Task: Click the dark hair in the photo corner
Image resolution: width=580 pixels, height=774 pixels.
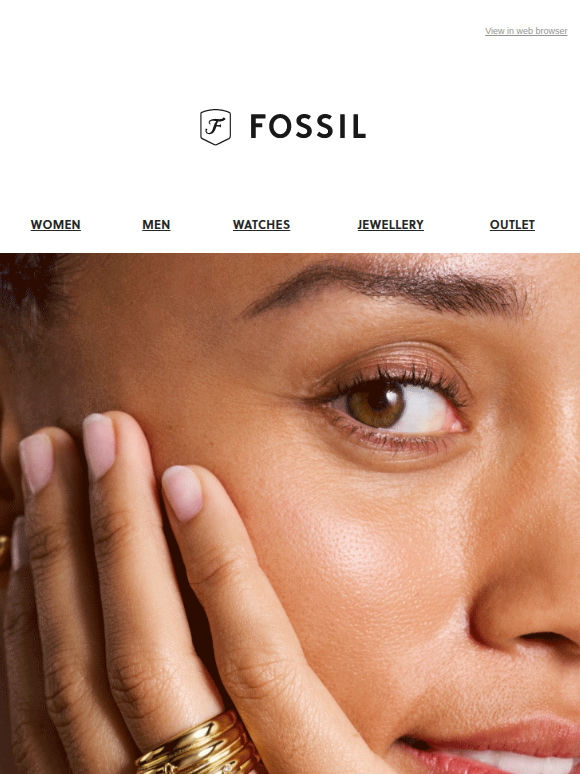Action: [27, 286]
